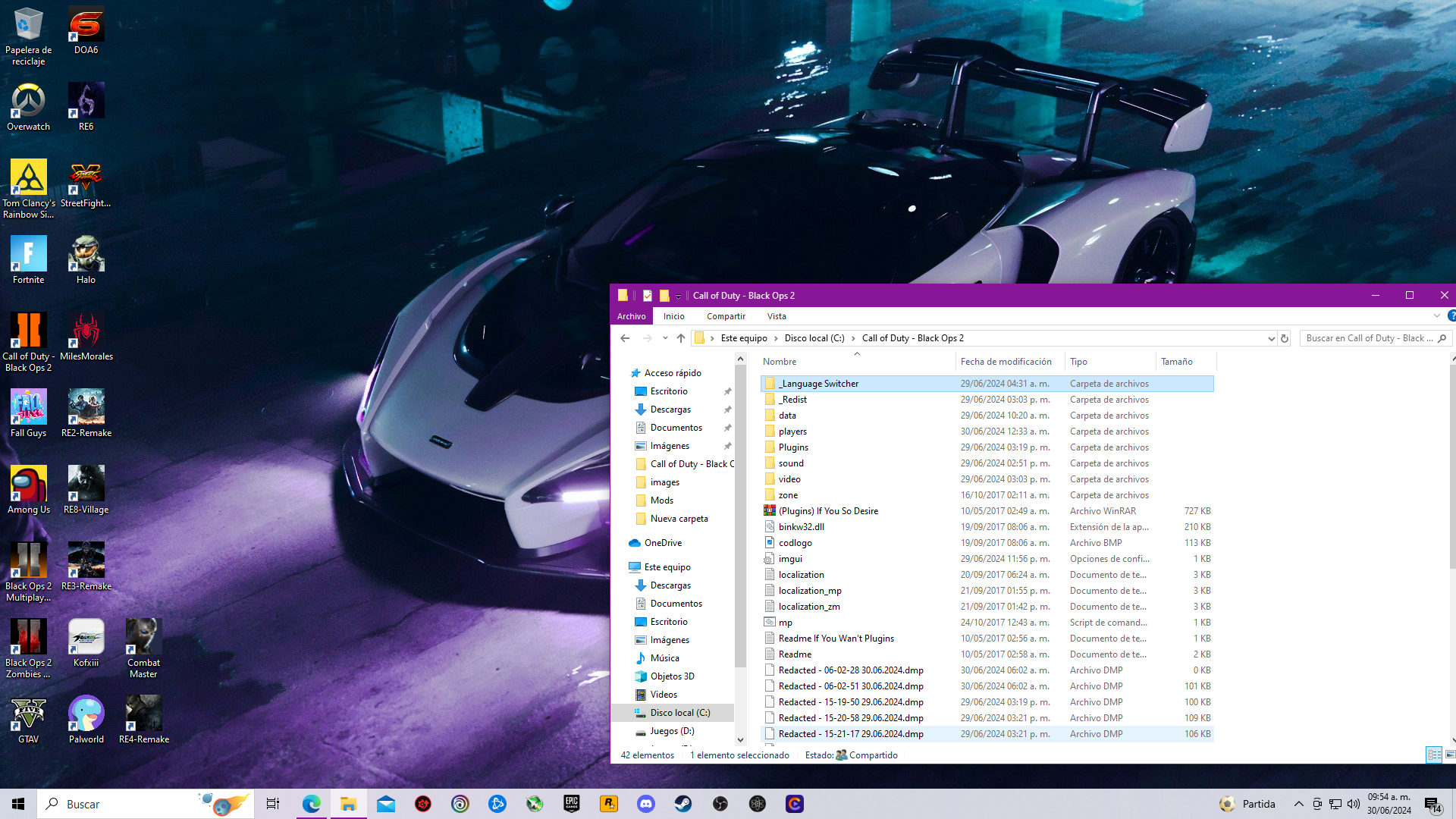Image resolution: width=1456 pixels, height=819 pixels.
Task: Open recent locations dropdown arrow
Action: tap(665, 338)
